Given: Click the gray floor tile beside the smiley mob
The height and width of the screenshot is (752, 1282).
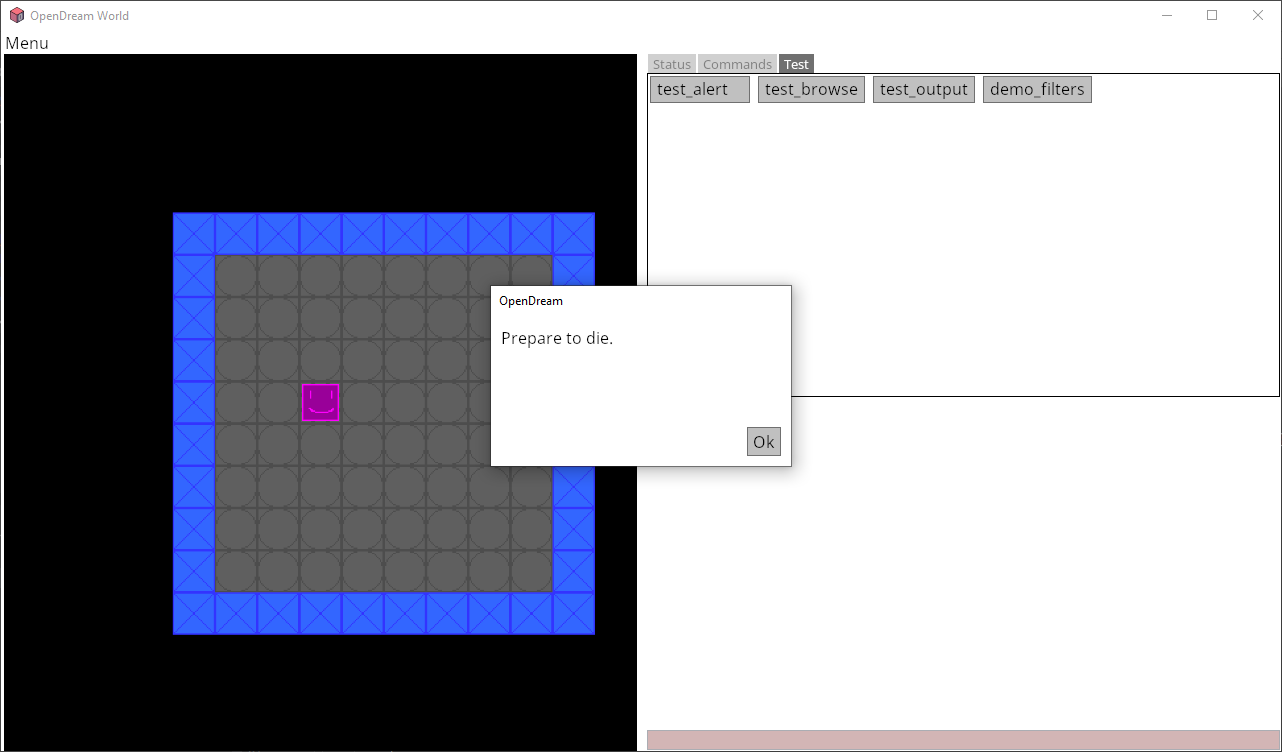Looking at the screenshot, I should pyautogui.click(x=362, y=403).
